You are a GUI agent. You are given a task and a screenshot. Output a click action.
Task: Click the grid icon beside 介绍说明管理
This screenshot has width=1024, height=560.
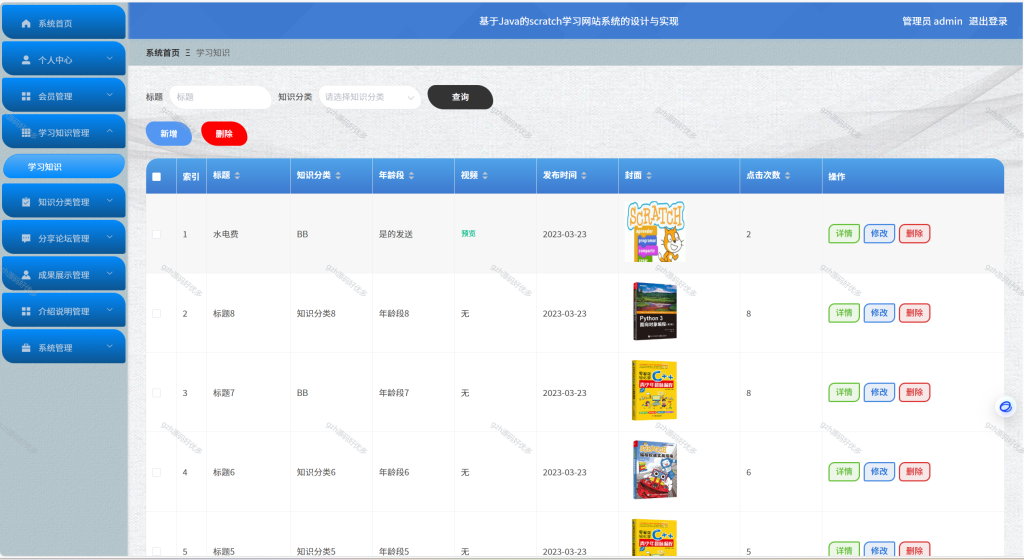click(26, 312)
